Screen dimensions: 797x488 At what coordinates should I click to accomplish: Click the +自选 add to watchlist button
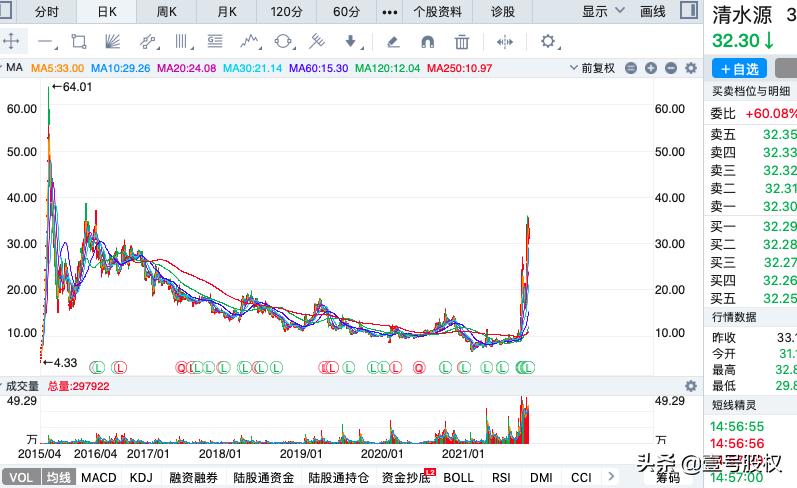click(740, 69)
